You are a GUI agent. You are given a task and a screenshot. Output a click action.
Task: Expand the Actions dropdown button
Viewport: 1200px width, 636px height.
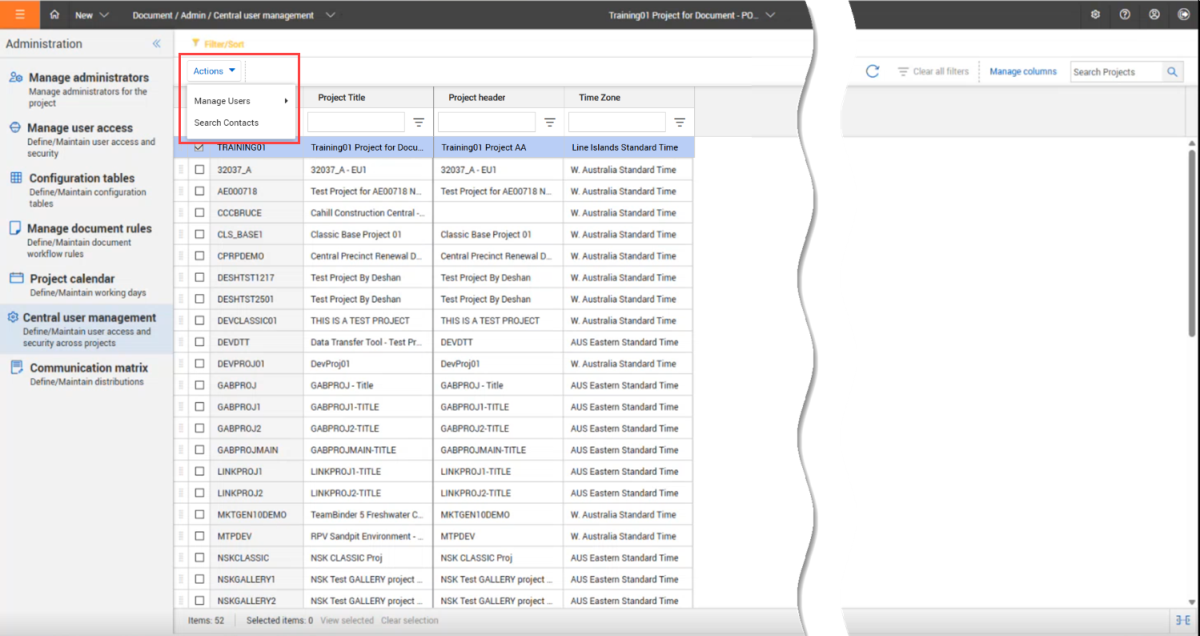(215, 71)
